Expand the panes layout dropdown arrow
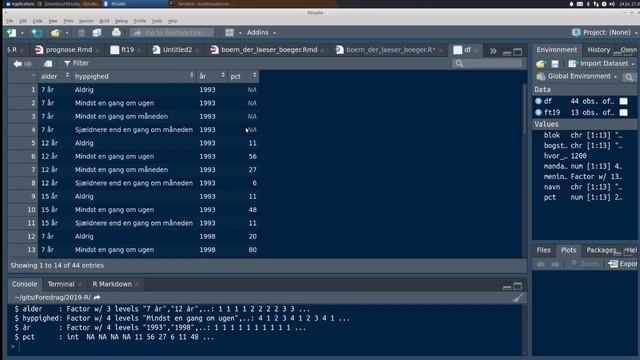The image size is (640, 360). pyautogui.click(x=240, y=33)
